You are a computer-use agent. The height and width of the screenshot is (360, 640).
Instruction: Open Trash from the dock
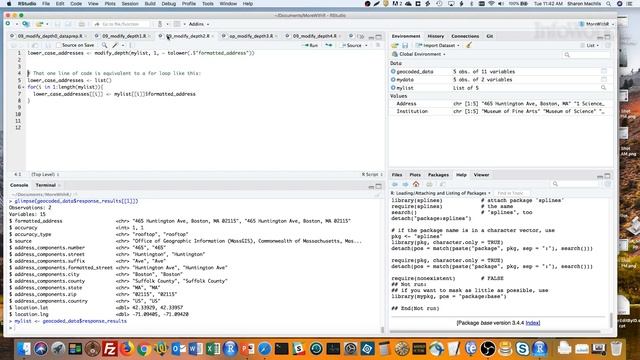tap(616, 349)
